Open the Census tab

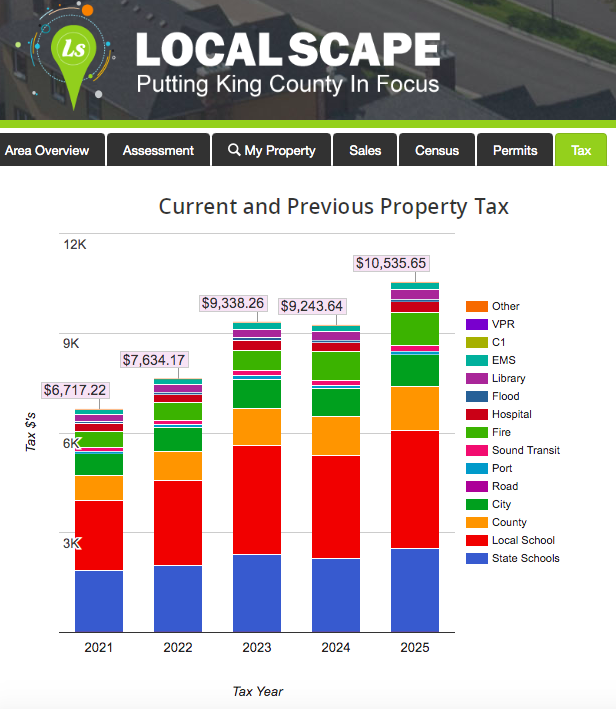(437, 150)
